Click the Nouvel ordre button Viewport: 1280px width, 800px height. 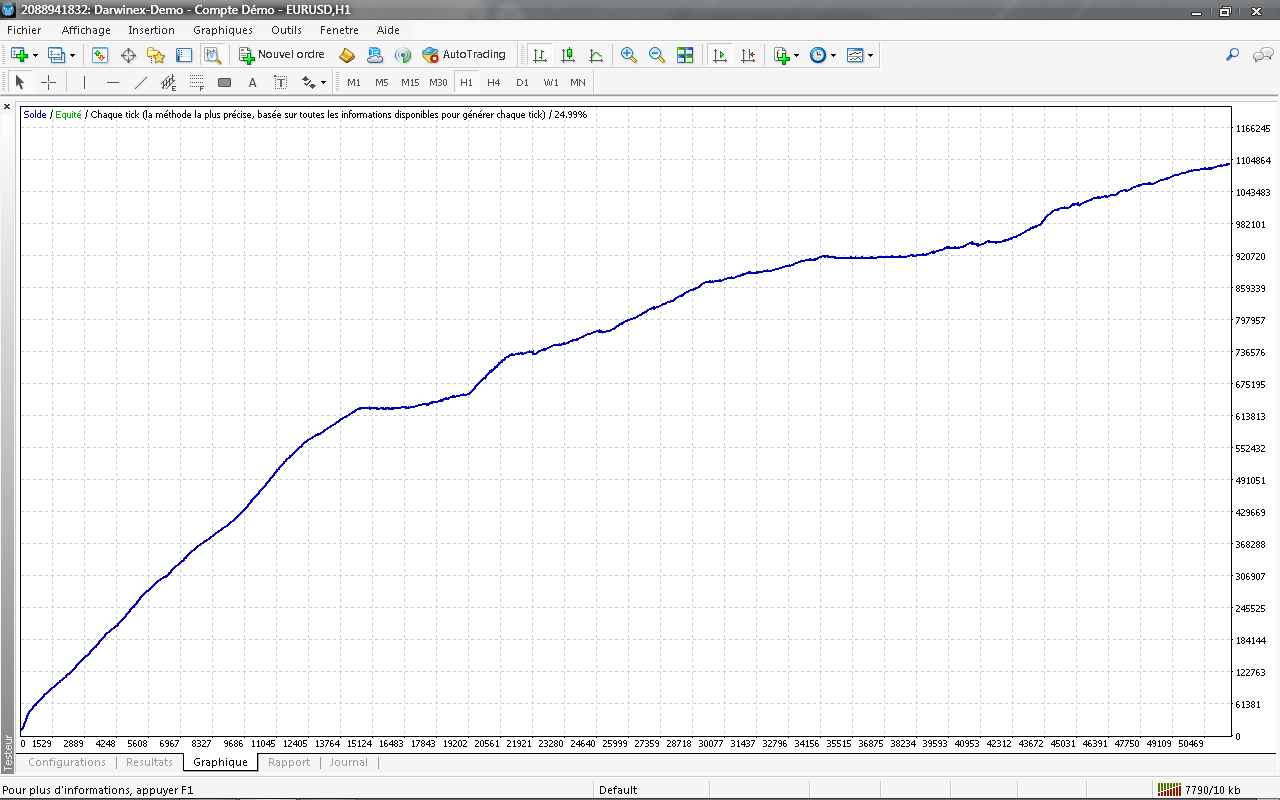[x=281, y=55]
